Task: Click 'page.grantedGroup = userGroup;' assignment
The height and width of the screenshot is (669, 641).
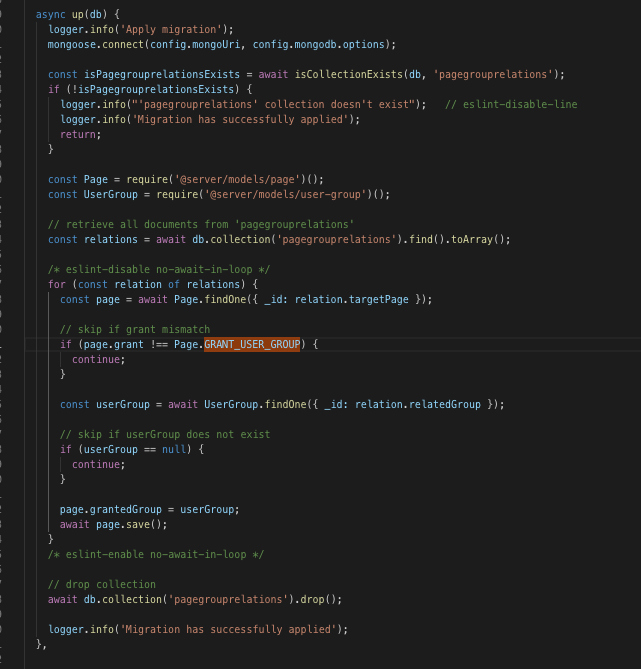Action: pos(150,509)
